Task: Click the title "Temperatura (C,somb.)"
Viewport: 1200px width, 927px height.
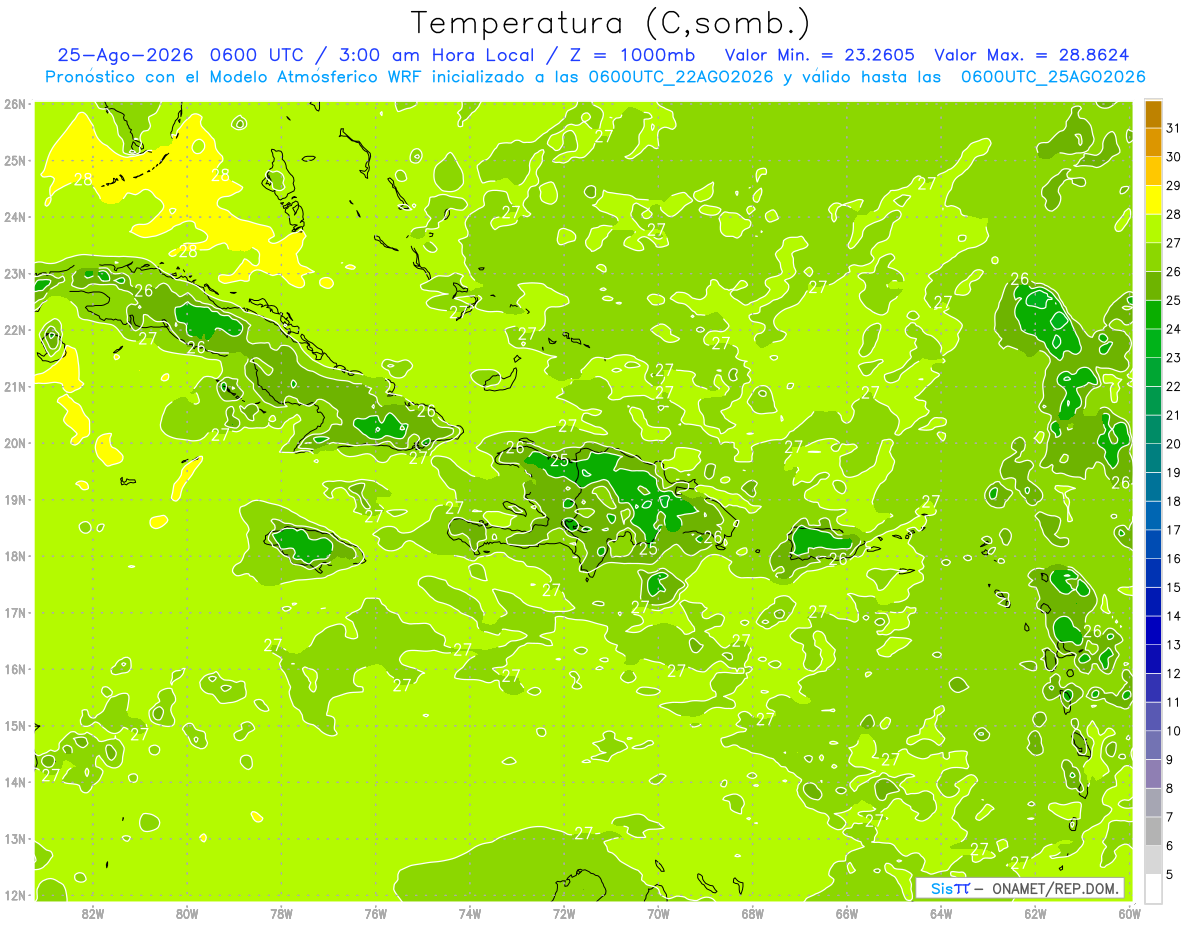Action: point(611,24)
